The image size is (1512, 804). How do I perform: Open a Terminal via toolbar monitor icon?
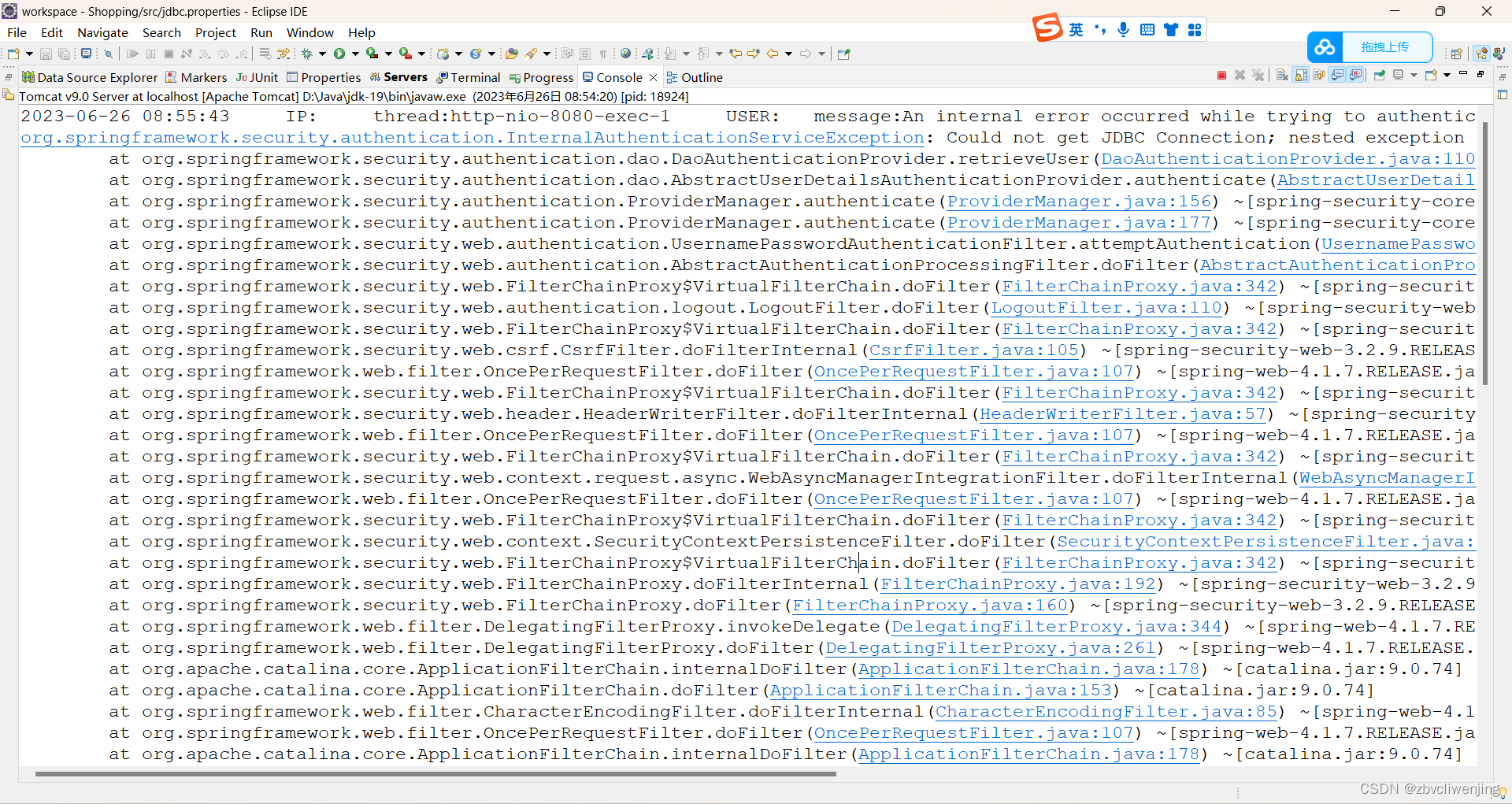click(x=86, y=54)
